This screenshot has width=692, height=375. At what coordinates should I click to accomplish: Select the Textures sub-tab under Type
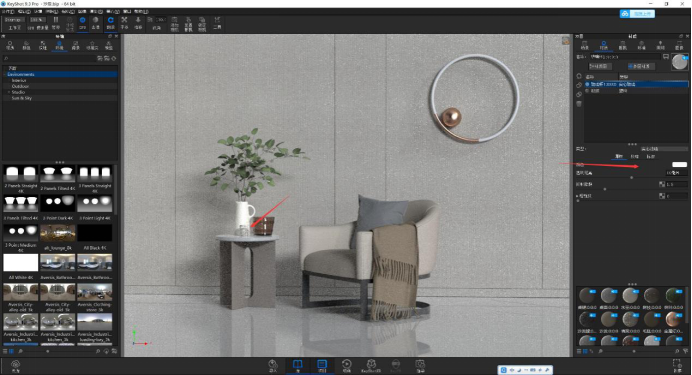635,157
